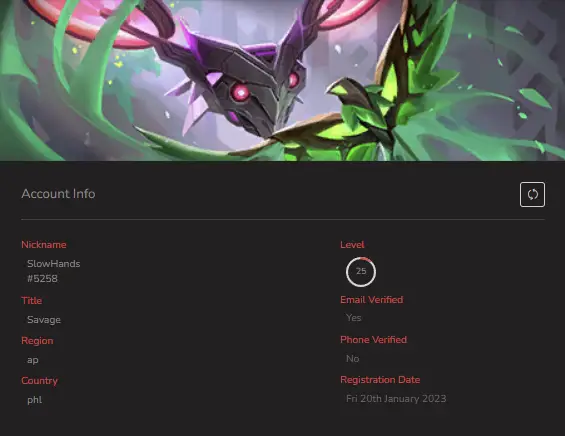Select the phl country value
The height and width of the screenshot is (436, 565).
click(x=35, y=400)
